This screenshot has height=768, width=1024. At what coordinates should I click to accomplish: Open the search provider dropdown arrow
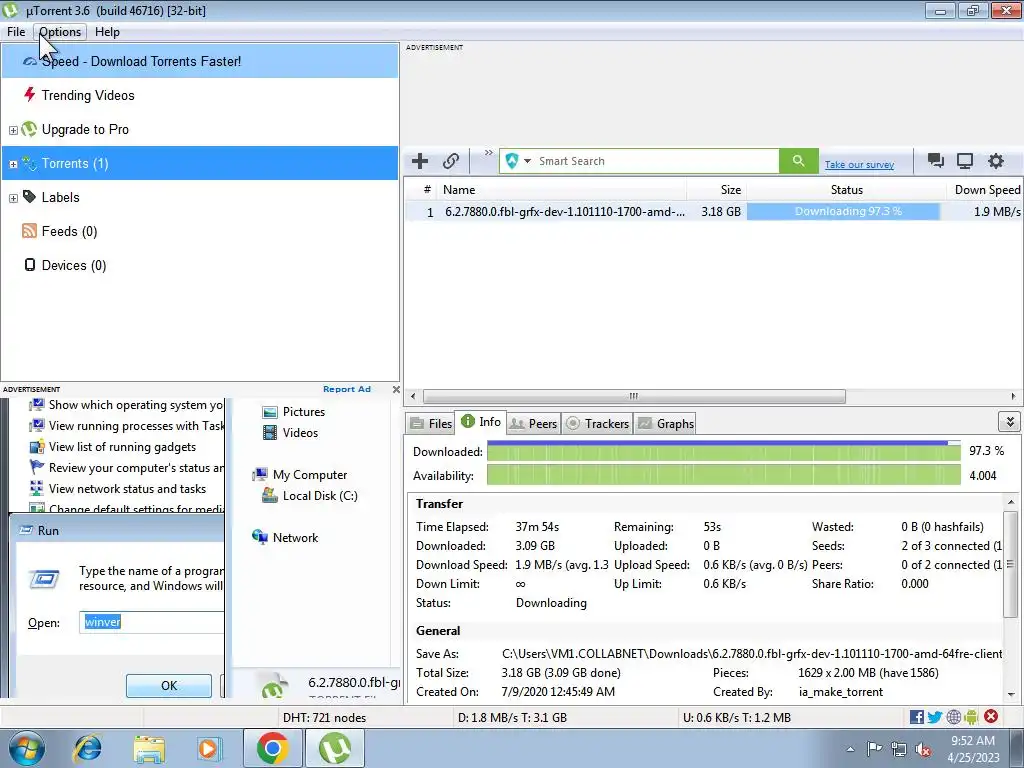tap(527, 161)
